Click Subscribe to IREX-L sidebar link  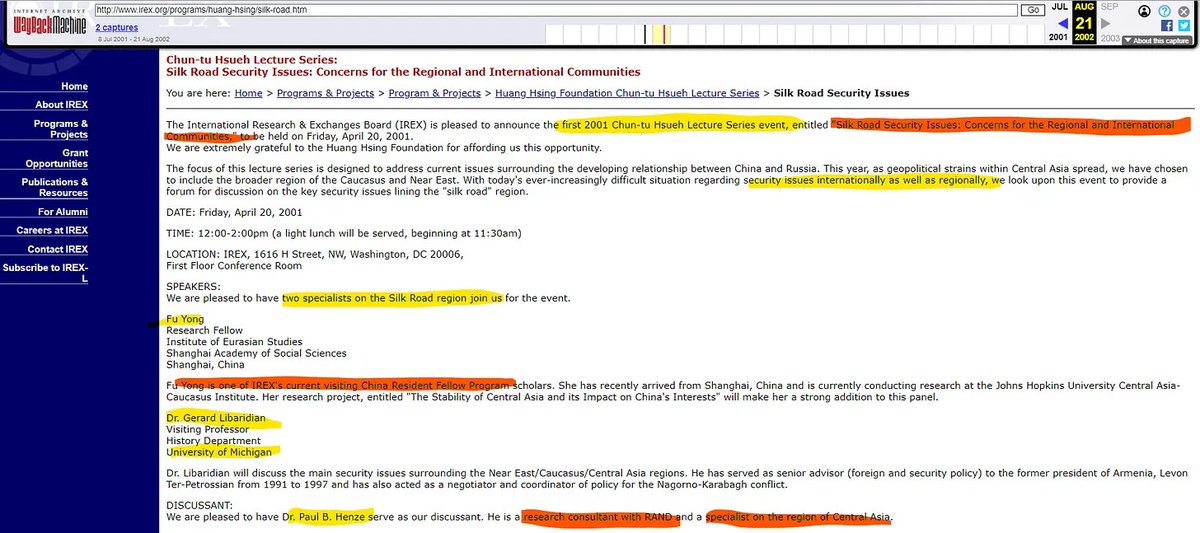(x=46, y=274)
